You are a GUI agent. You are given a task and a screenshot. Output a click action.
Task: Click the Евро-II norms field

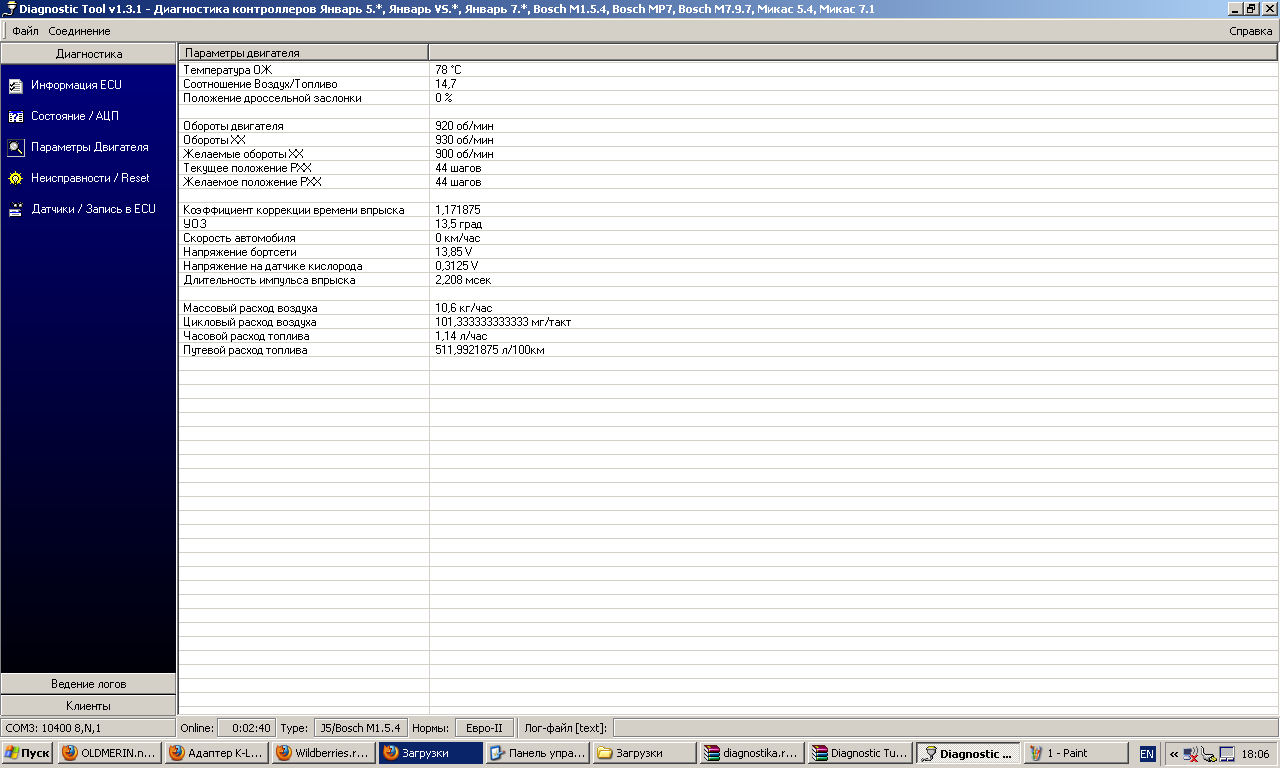(x=485, y=728)
